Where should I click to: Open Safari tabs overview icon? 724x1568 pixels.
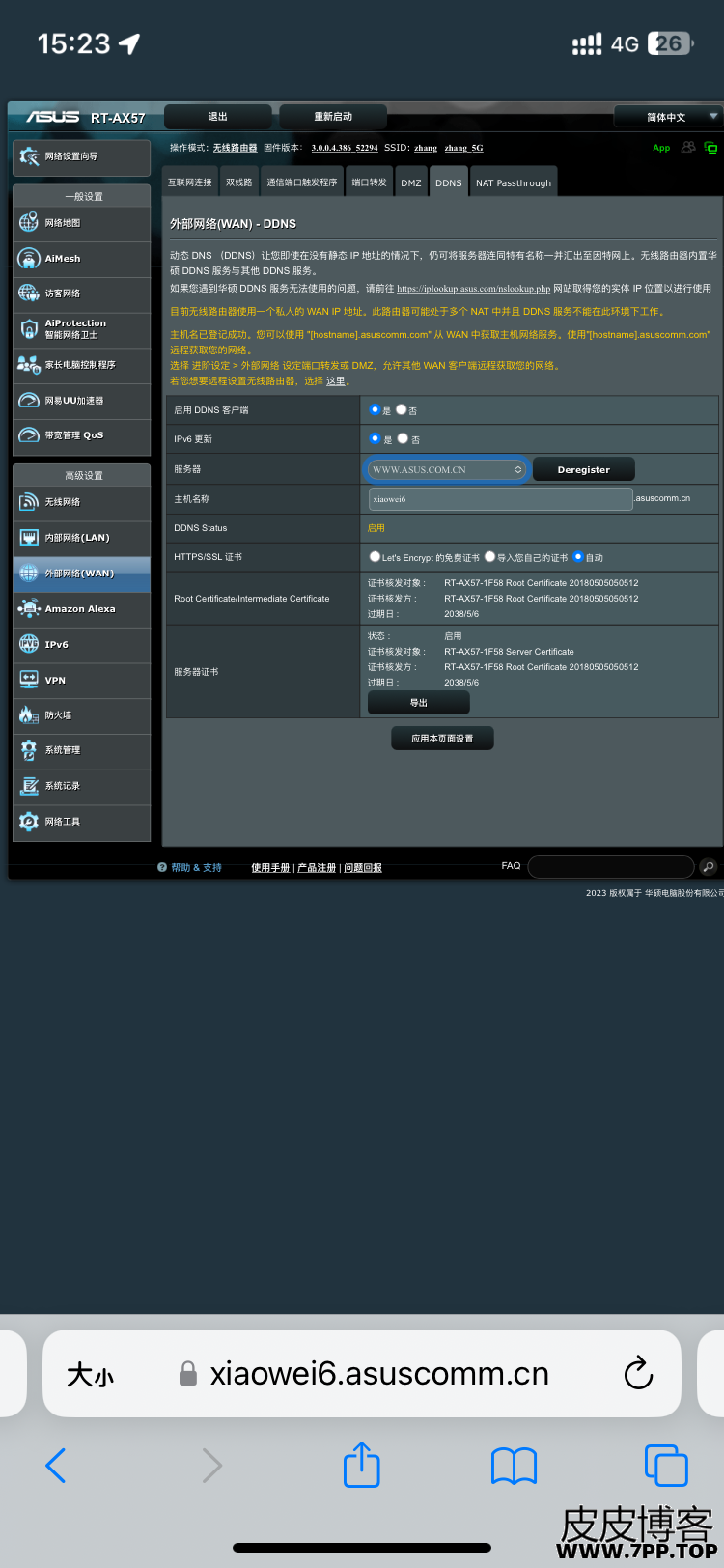pyautogui.click(x=666, y=1466)
